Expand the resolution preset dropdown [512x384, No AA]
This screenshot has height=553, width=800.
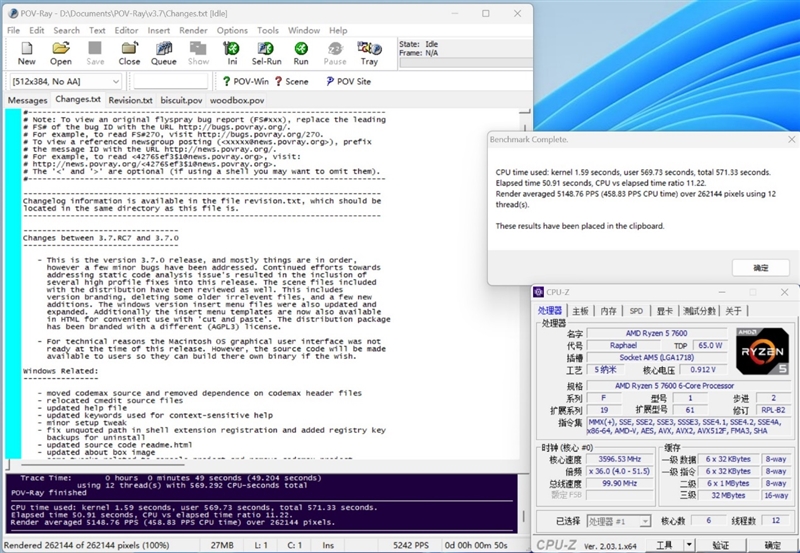point(64,81)
